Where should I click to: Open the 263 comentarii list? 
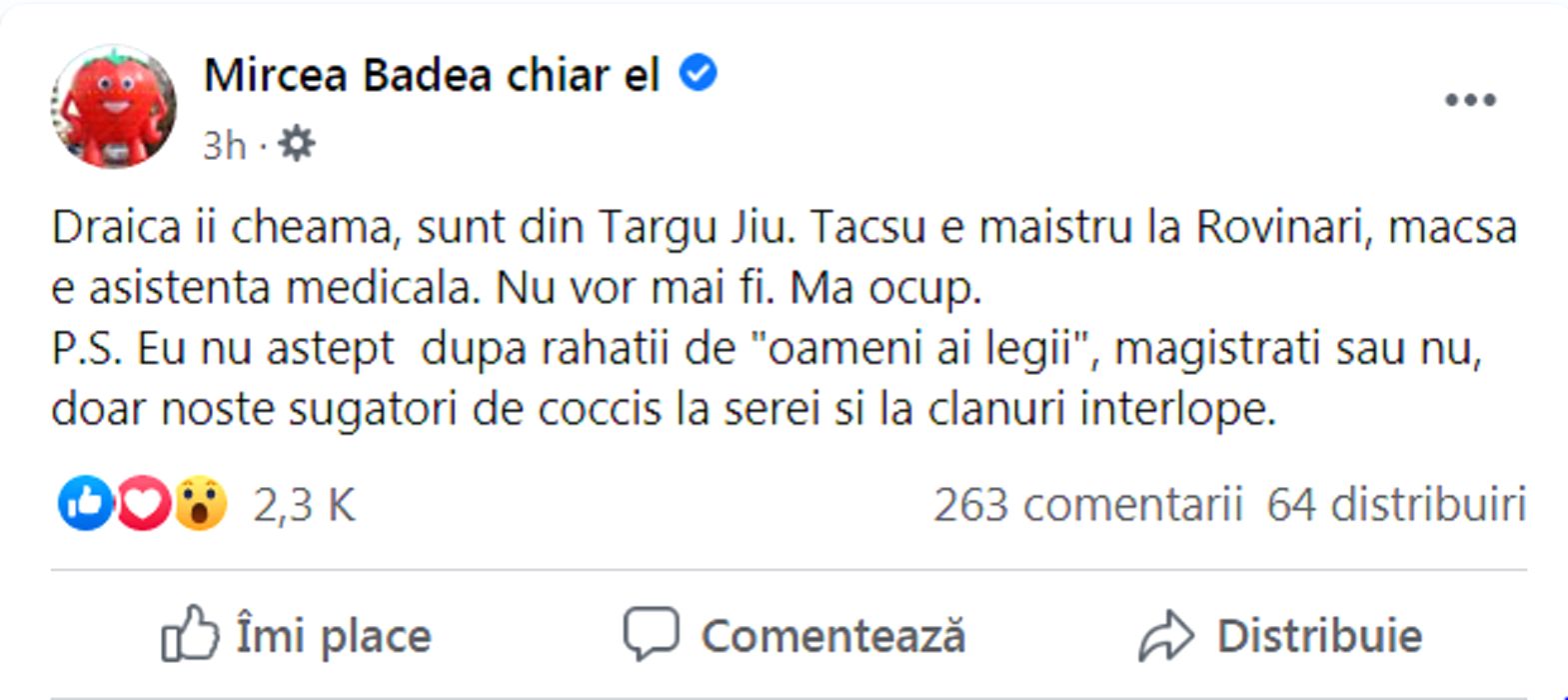point(1087,505)
